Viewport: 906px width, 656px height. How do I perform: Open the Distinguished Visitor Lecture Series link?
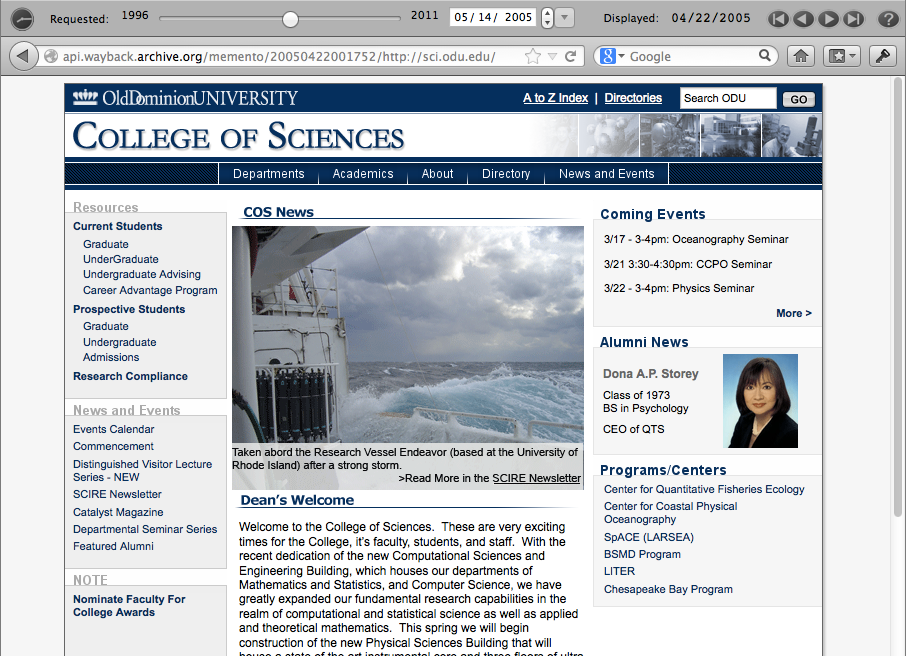point(142,470)
